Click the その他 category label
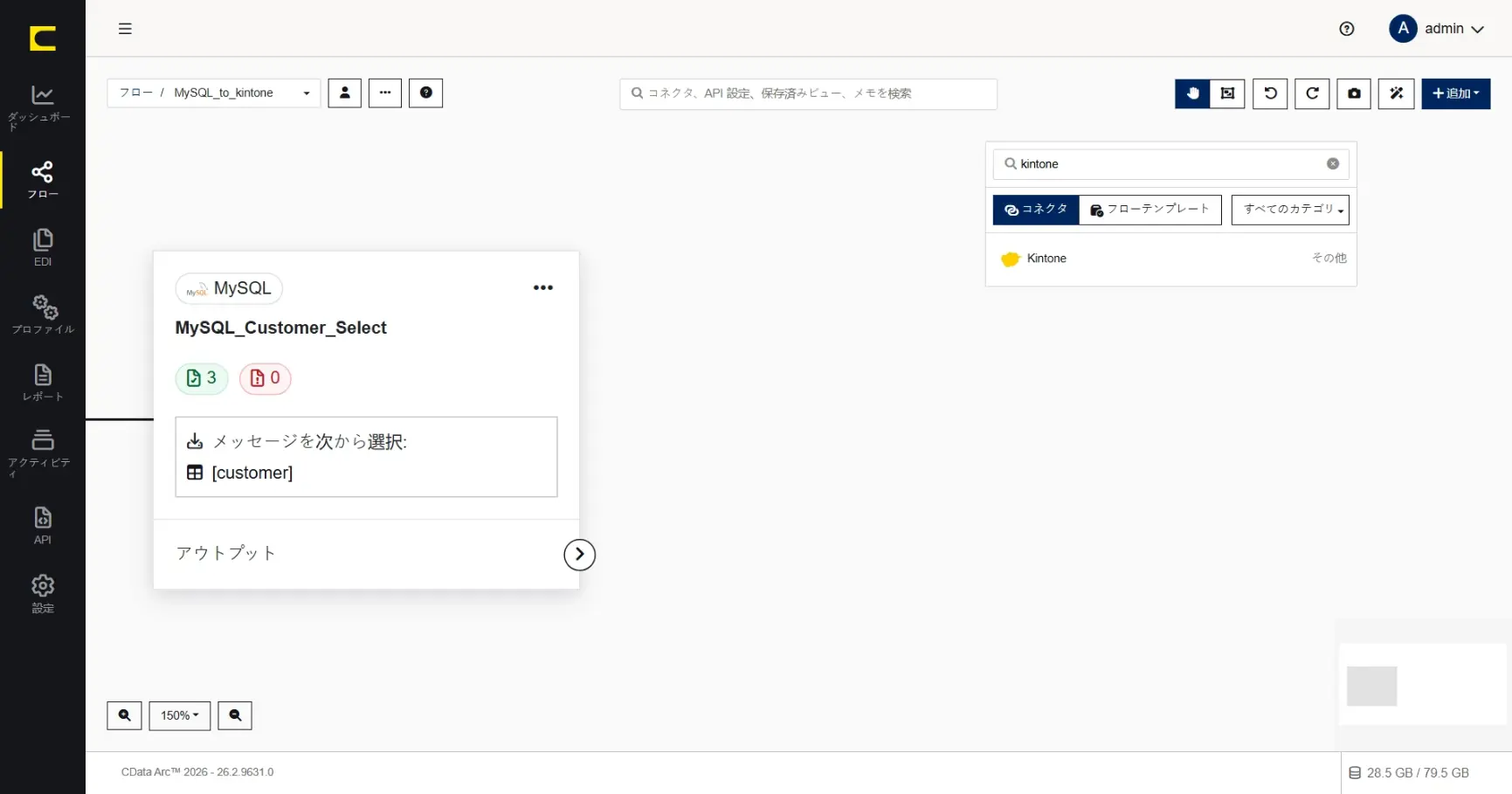Image resolution: width=1512 pixels, height=794 pixels. point(1329,259)
